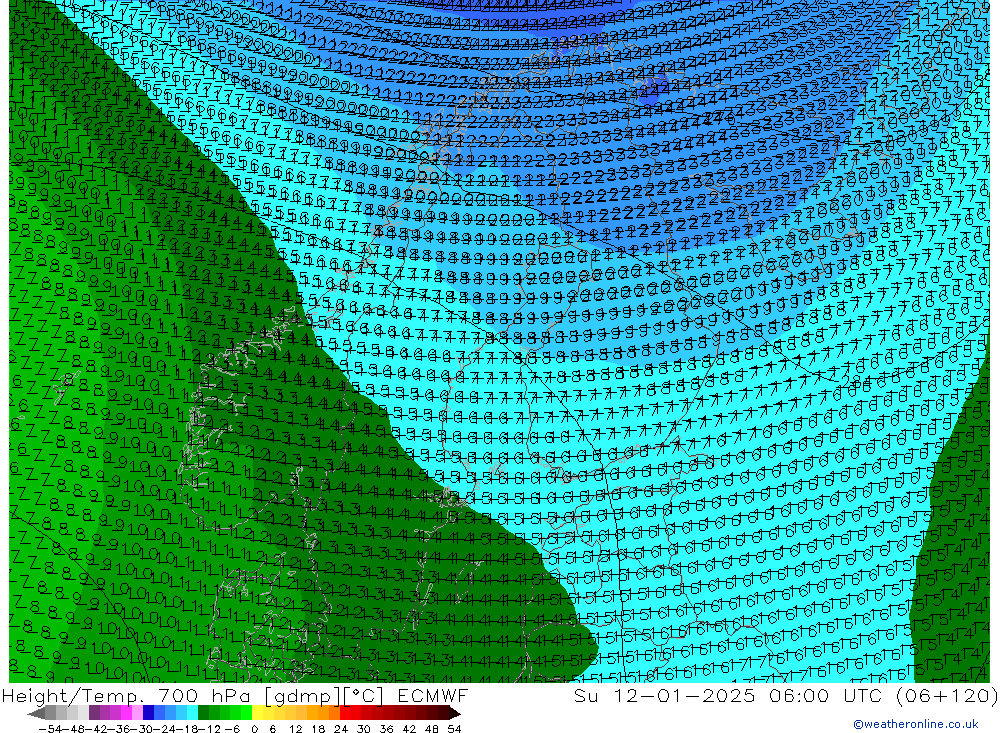
Task: Click the '[gdmp]' unit label
Action: click(303, 695)
